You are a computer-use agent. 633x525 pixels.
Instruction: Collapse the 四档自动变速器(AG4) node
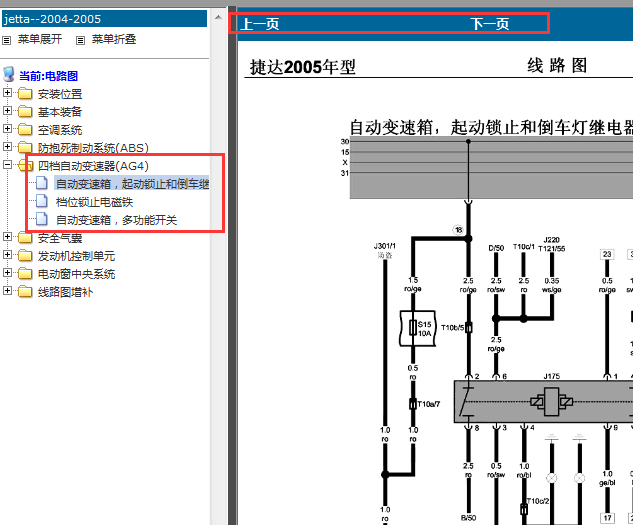pyautogui.click(x=7, y=164)
